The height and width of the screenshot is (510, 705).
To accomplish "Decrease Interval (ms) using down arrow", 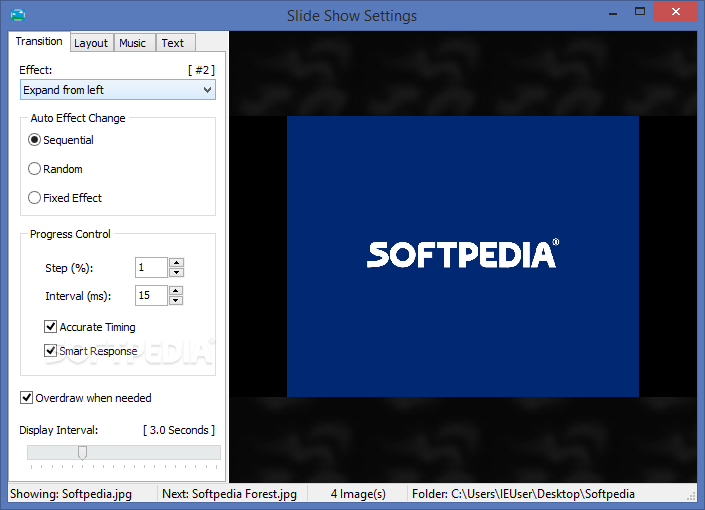I will [176, 300].
